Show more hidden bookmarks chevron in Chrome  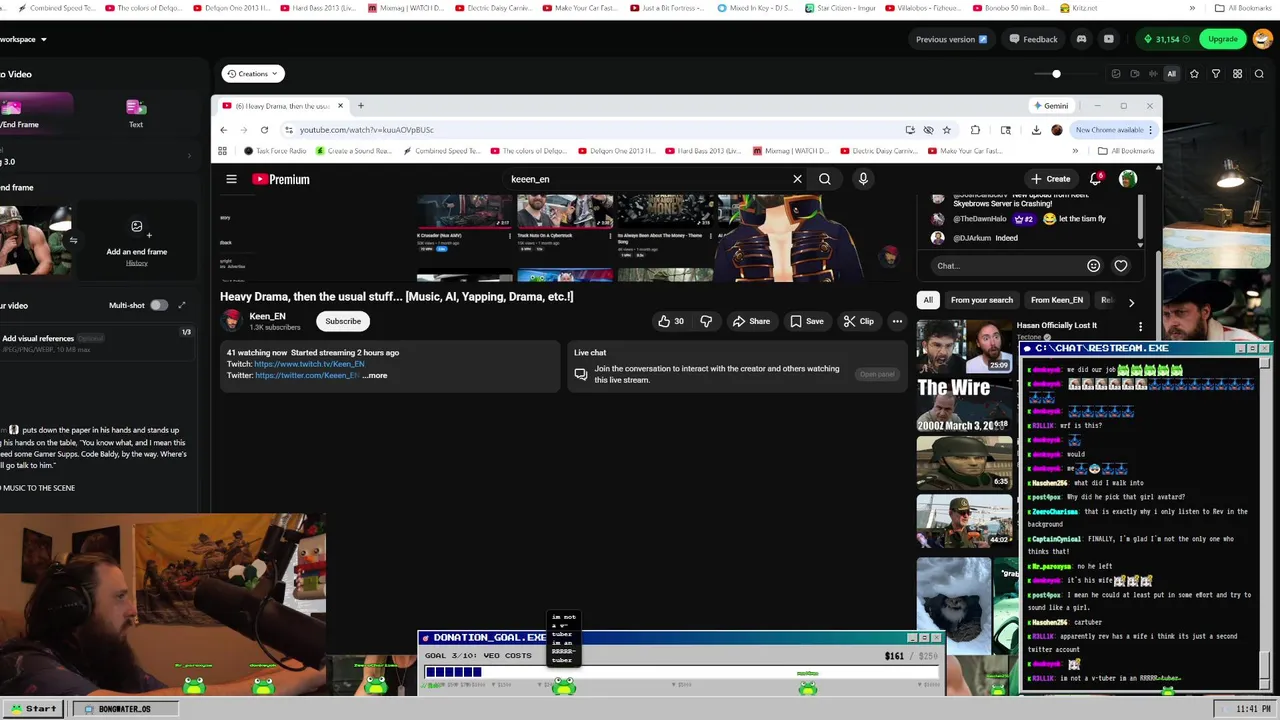[1075, 151]
